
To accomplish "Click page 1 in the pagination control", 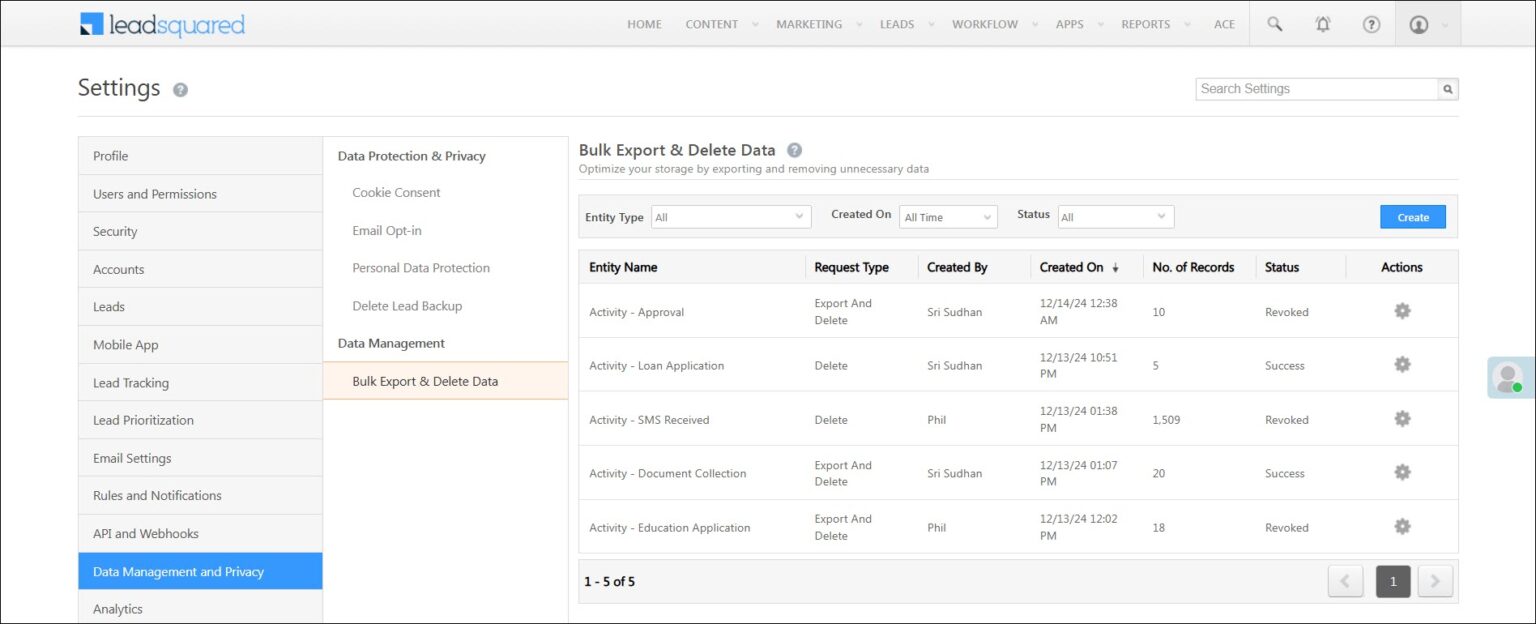I will click(1392, 580).
